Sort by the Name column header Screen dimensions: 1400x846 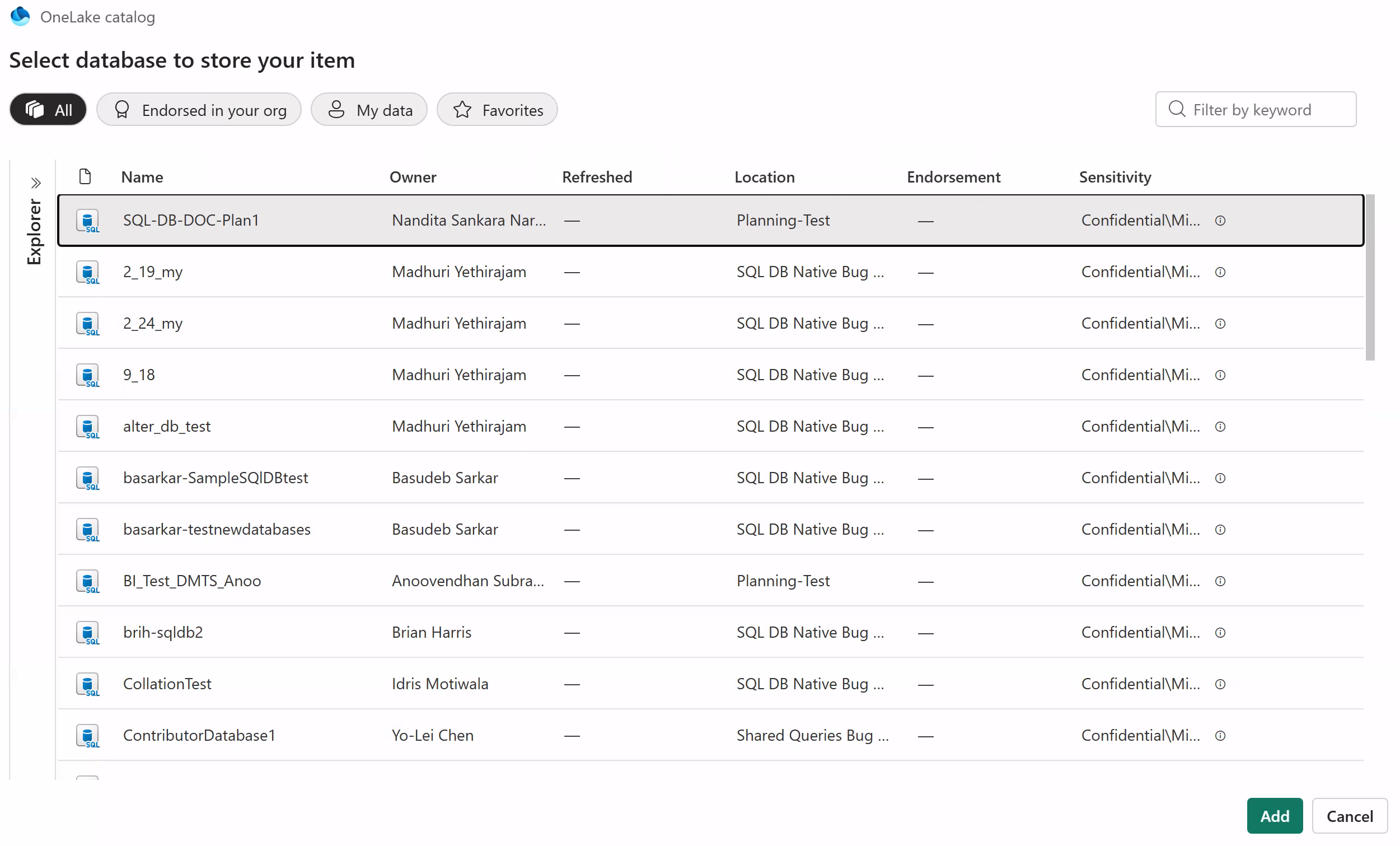142,177
